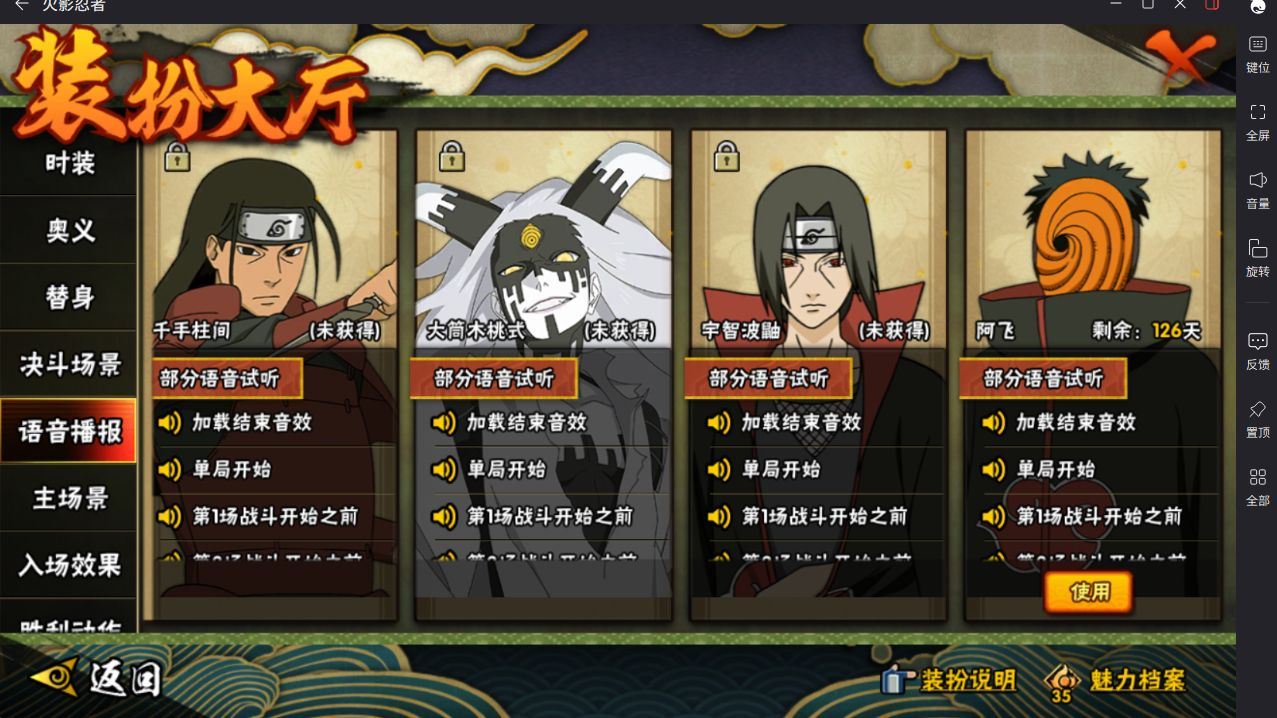The image size is (1277, 718).
Task: Close 装扮大厅 with the orange X
Action: coord(1181,58)
